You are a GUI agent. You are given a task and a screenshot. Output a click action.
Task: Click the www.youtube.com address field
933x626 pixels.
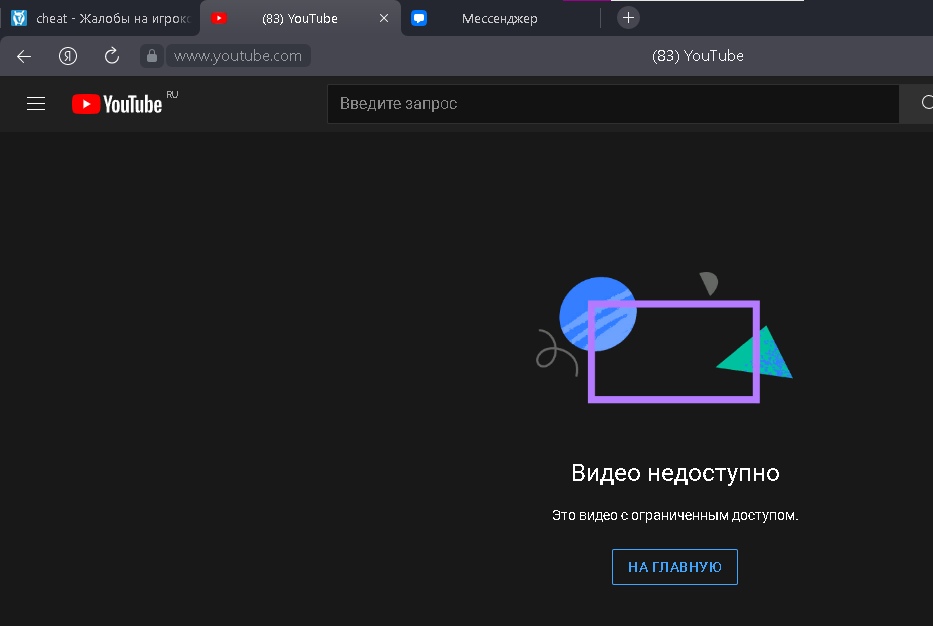(238, 56)
